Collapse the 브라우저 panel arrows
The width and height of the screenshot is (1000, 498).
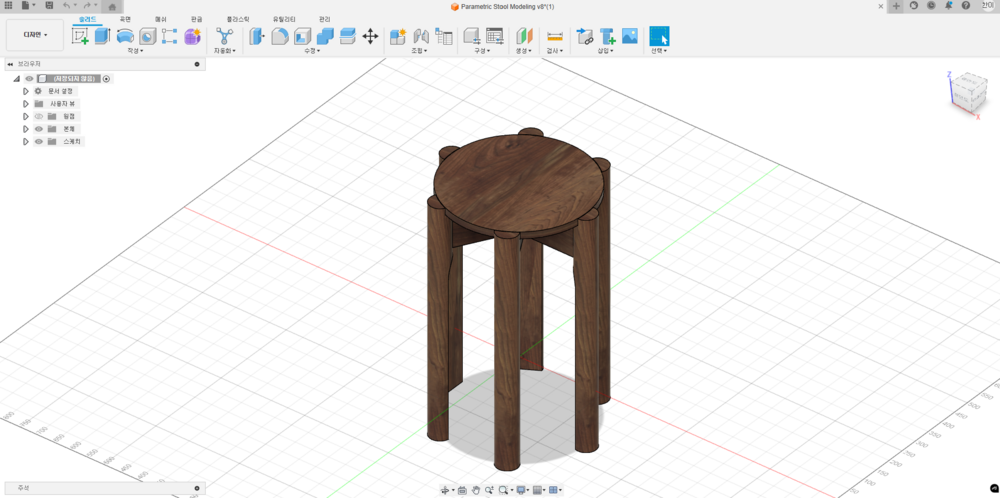coord(10,64)
